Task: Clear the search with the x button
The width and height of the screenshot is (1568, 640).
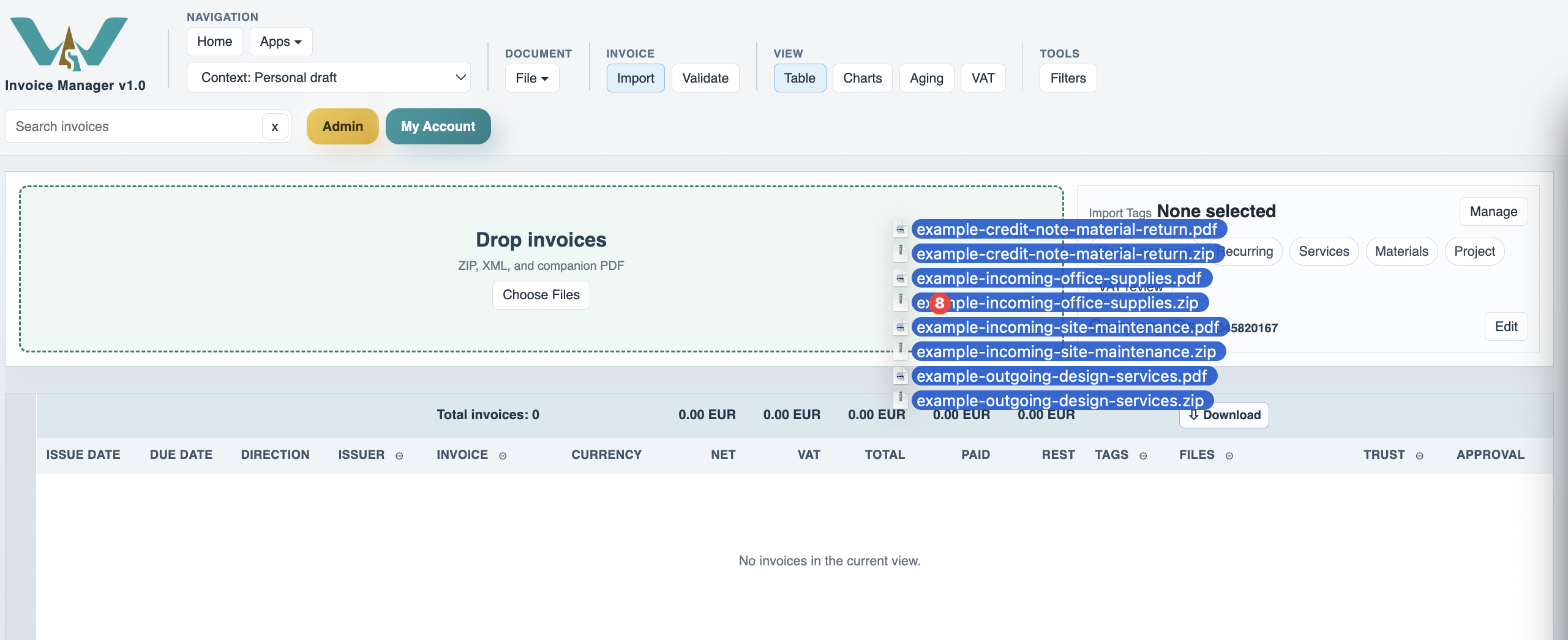Action: click(x=275, y=127)
